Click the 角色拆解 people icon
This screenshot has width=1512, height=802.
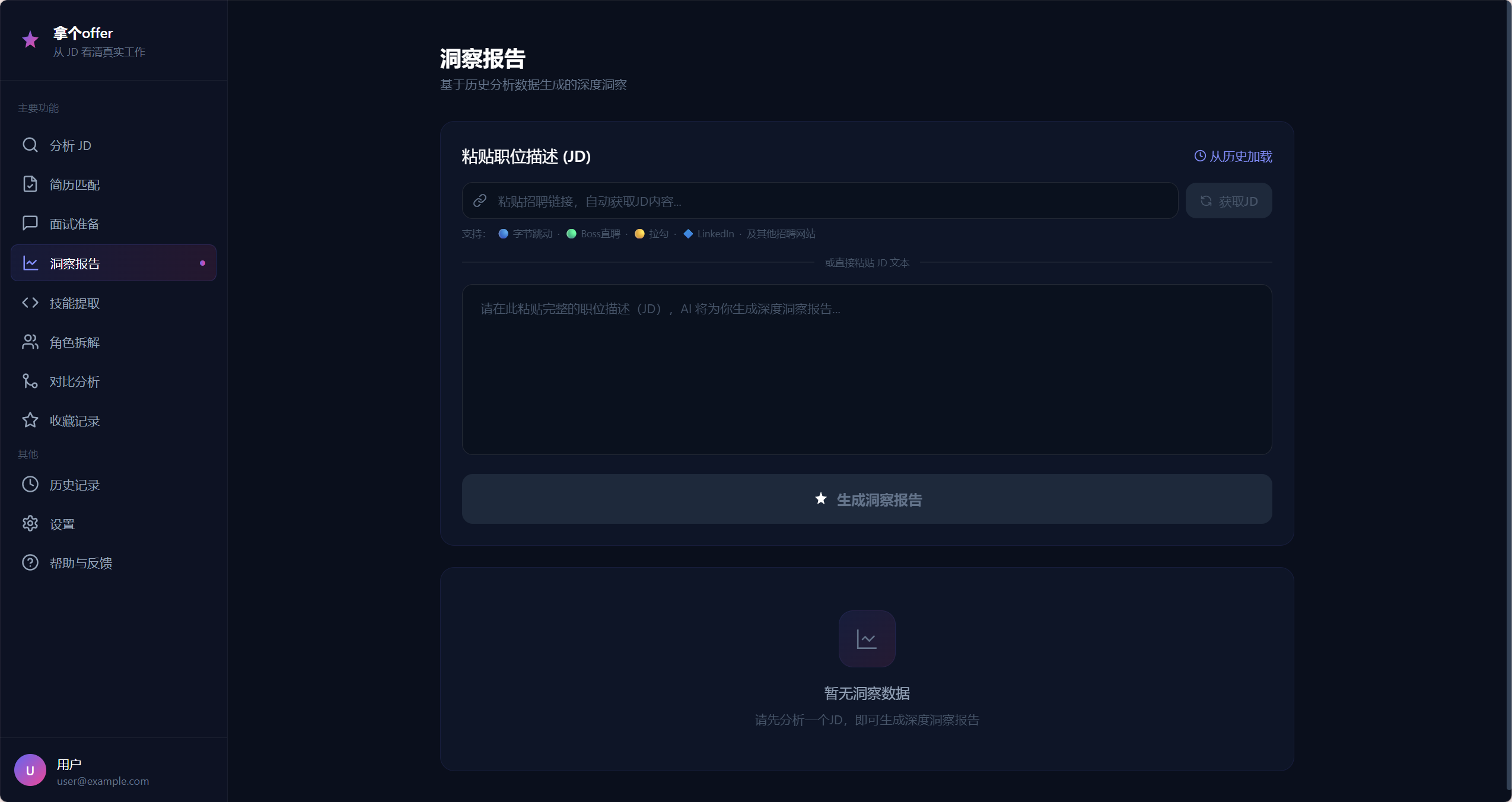[30, 342]
